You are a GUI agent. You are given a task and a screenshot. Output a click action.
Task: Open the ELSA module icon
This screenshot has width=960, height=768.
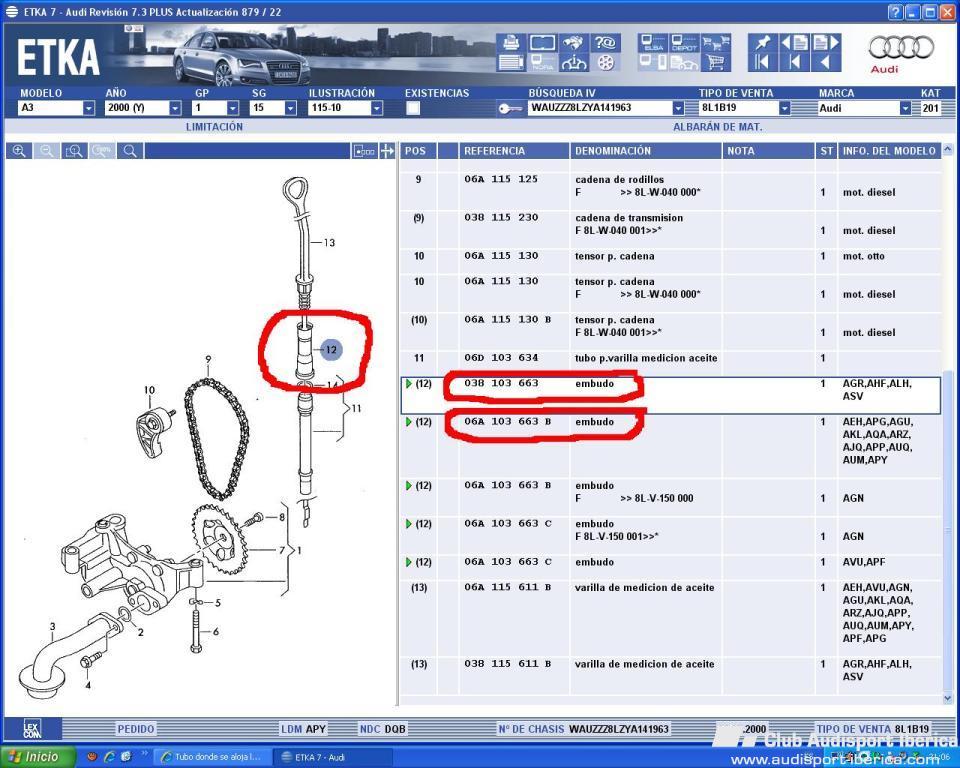click(653, 43)
